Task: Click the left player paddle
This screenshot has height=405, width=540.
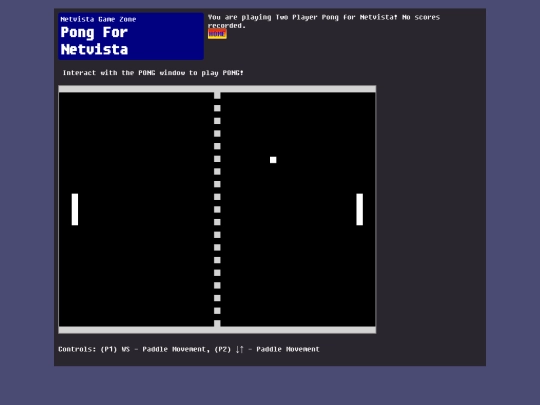Action: pos(75,209)
